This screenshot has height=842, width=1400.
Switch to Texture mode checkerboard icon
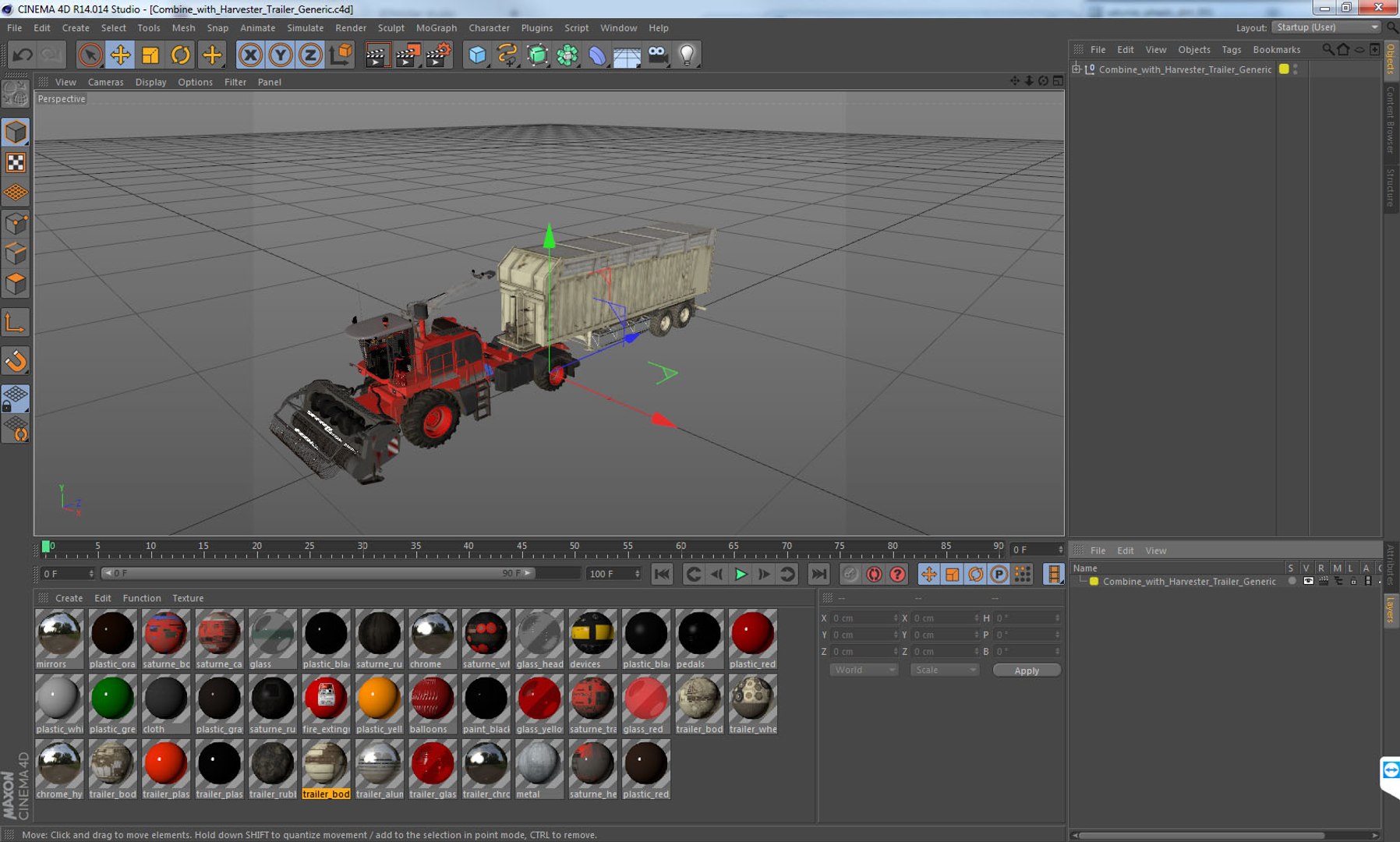coord(16,162)
